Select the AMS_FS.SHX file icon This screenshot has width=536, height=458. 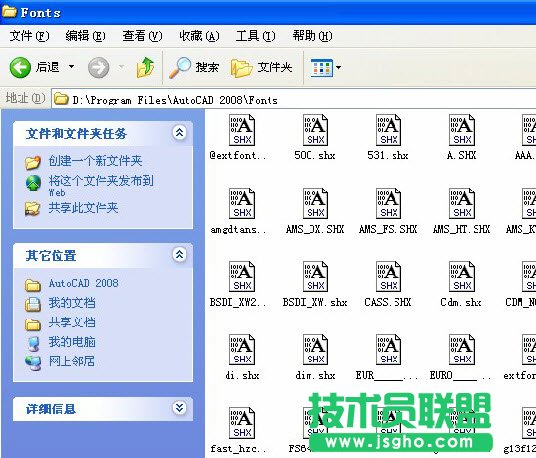point(388,203)
